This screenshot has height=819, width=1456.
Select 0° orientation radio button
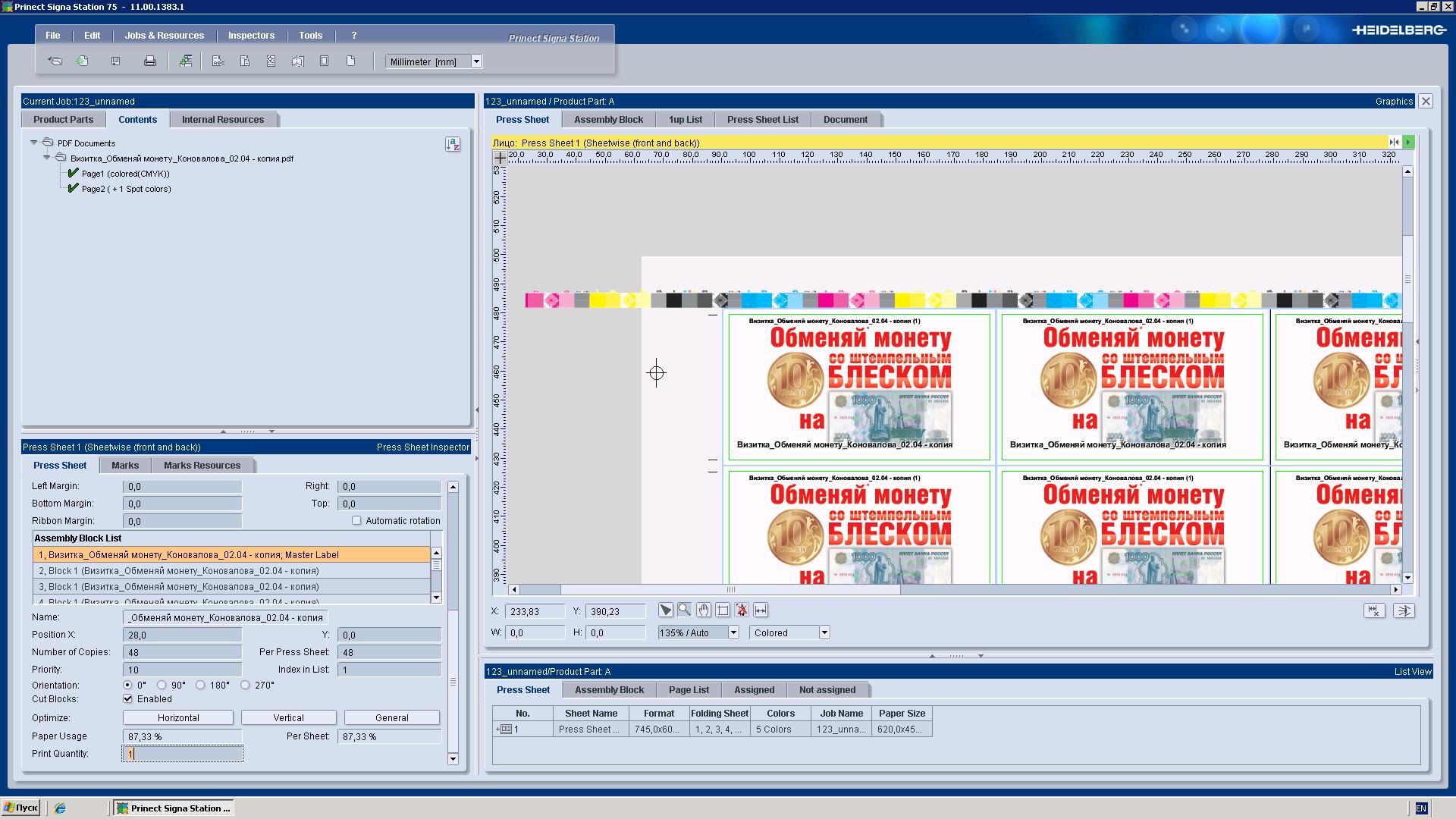(127, 685)
